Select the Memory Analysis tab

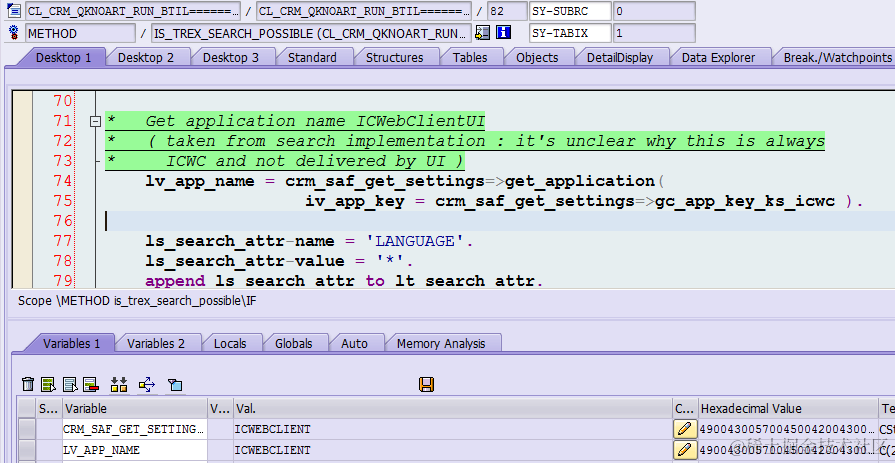click(441, 343)
